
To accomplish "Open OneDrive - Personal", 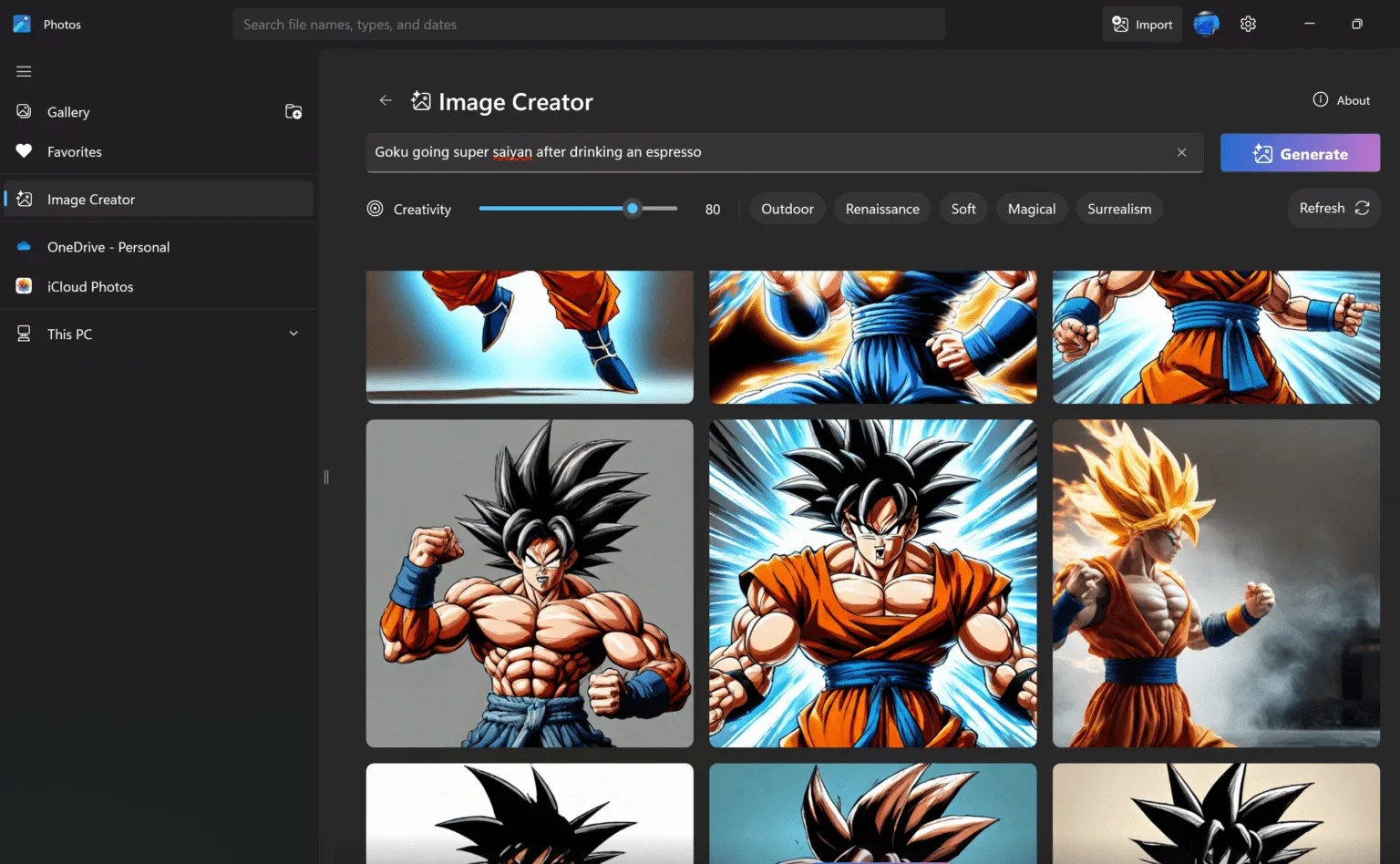I will 108,247.
